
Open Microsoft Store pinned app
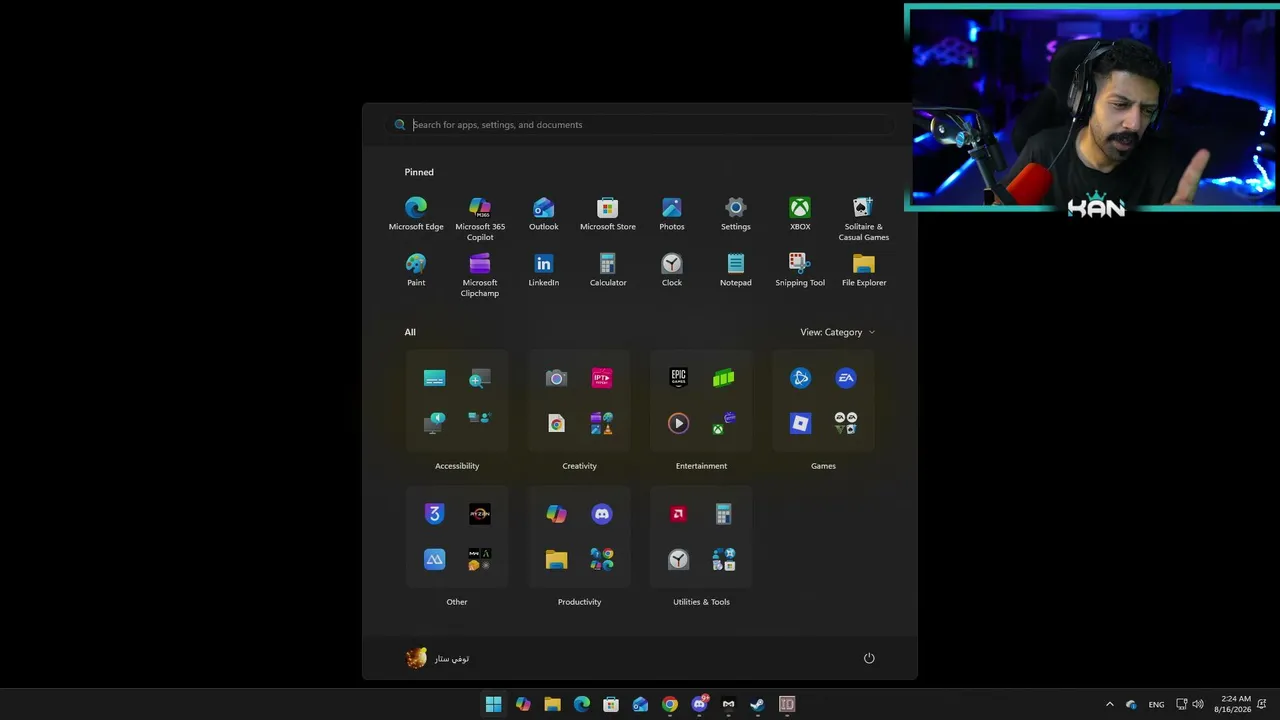(608, 214)
